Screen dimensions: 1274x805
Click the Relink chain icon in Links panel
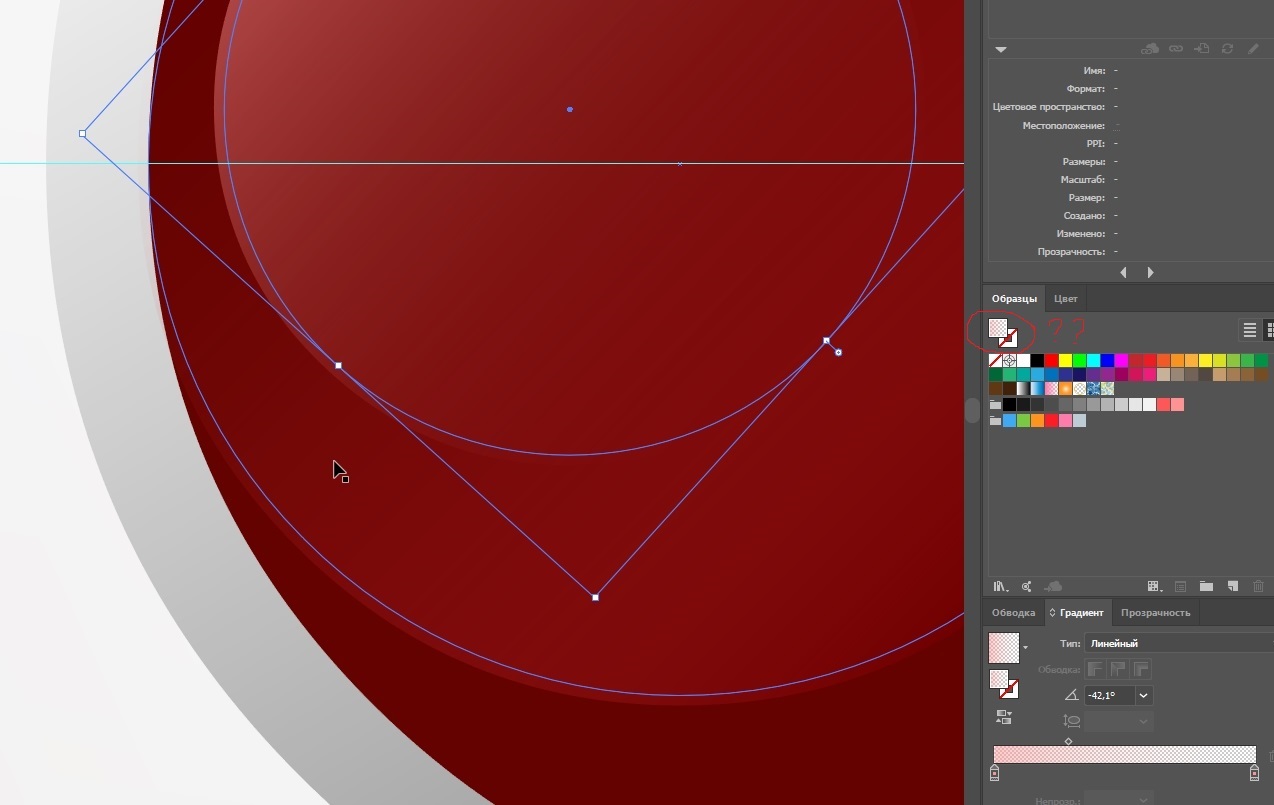[x=1176, y=48]
